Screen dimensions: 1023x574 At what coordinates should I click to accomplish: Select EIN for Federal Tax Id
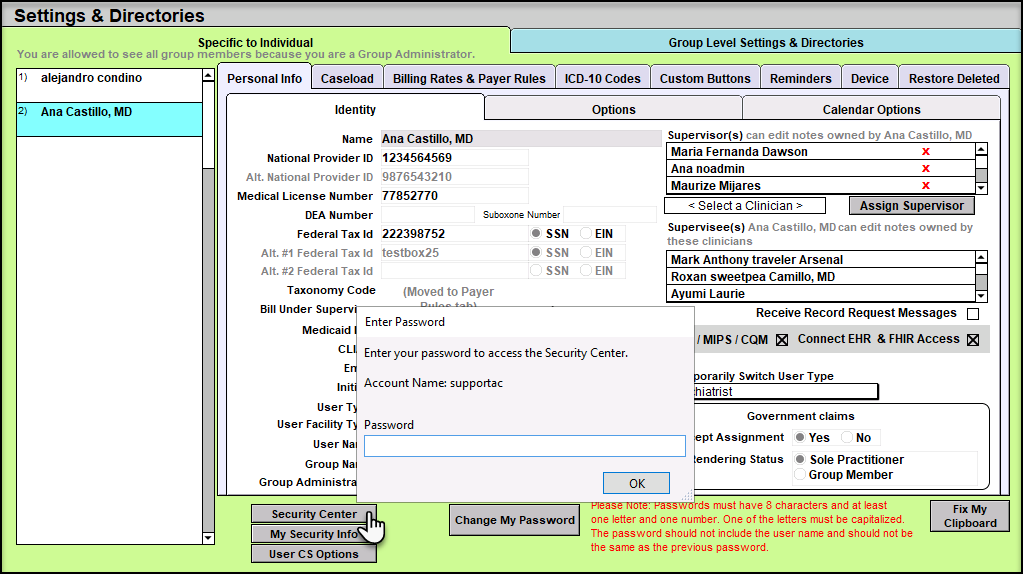pyautogui.click(x=587, y=234)
